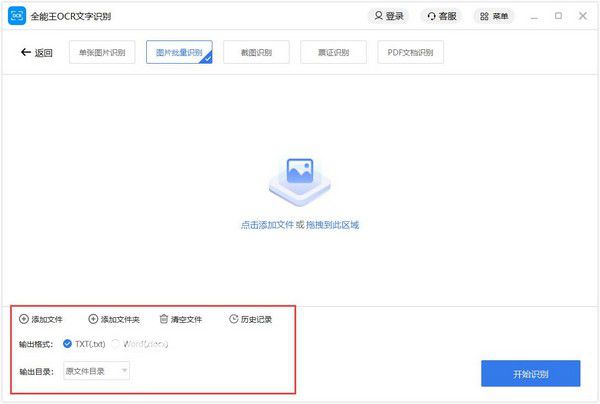Screen dimensions: 600x404
Task: Click the OCR app logo icon
Action: [x=17, y=16]
